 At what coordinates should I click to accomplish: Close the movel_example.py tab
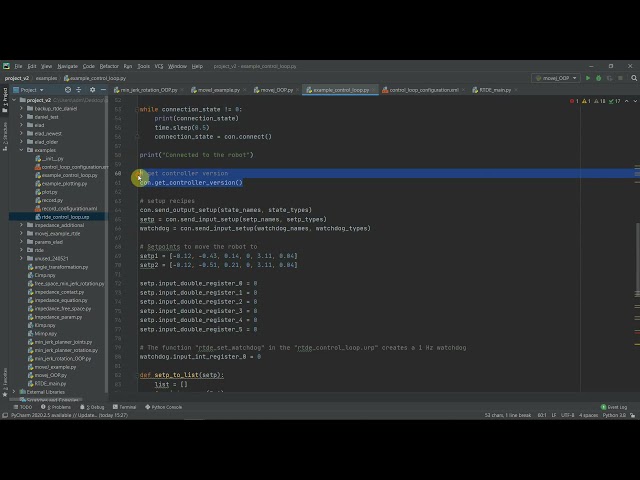[x=244, y=90]
